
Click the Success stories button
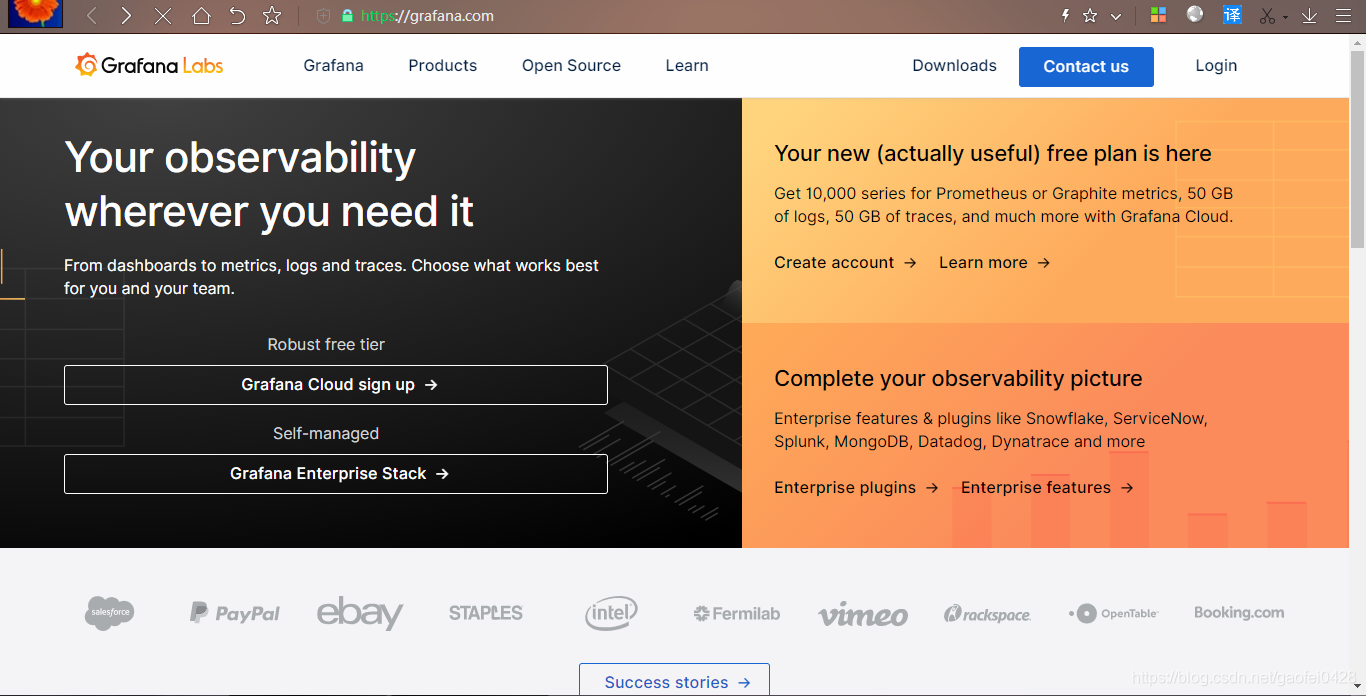tap(674, 681)
